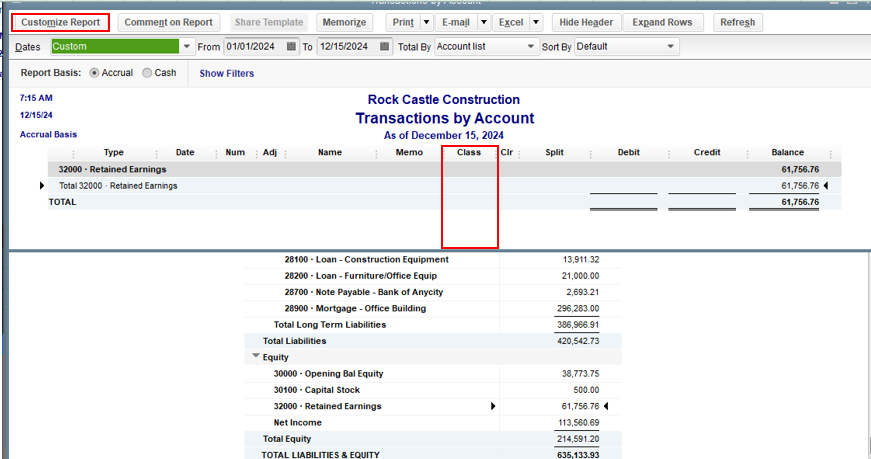Click the Total Liabilities amount 420,542.73
This screenshot has height=459, width=871.
click(578, 341)
